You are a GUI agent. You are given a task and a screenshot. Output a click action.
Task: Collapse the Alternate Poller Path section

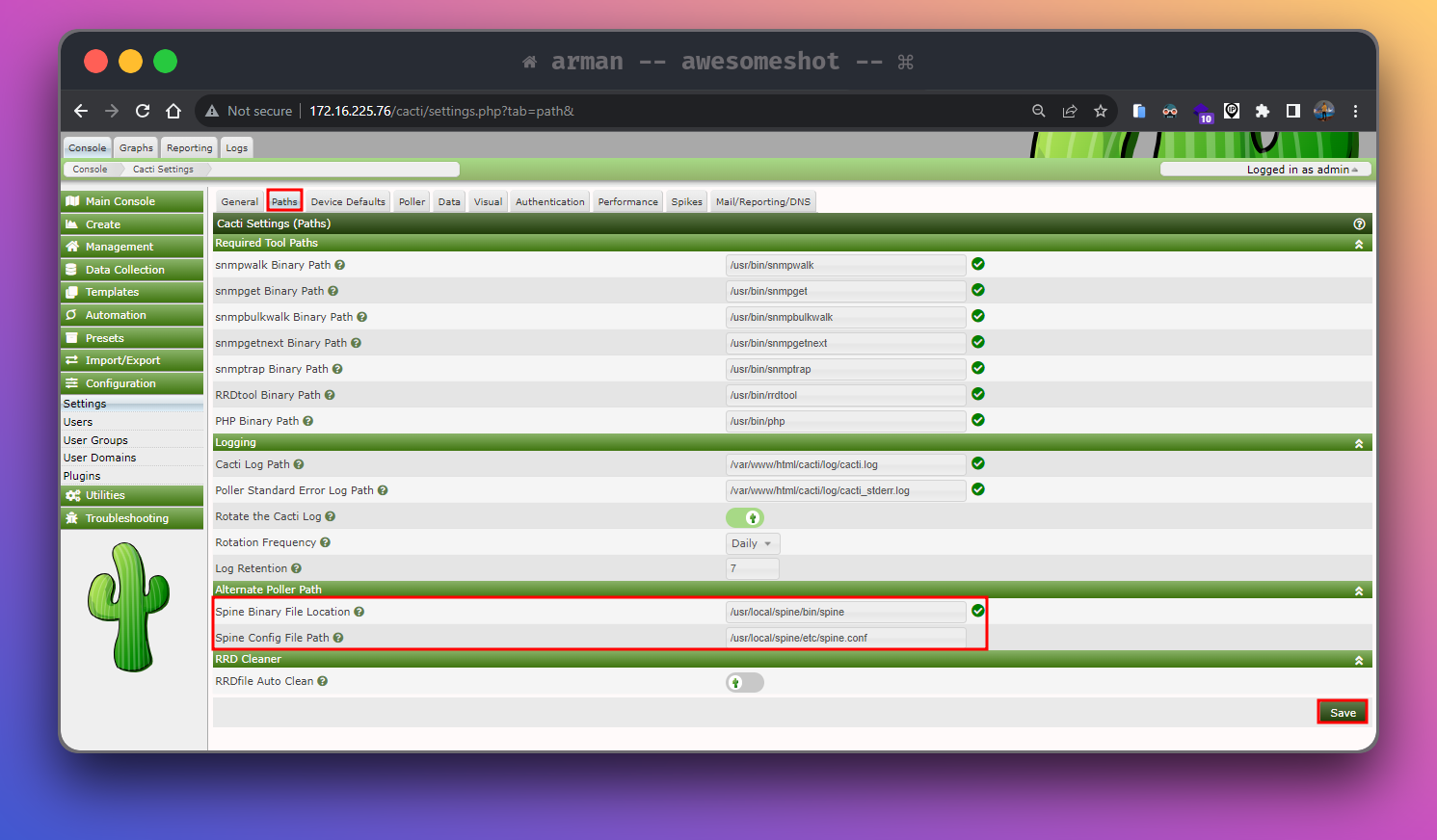(1359, 591)
